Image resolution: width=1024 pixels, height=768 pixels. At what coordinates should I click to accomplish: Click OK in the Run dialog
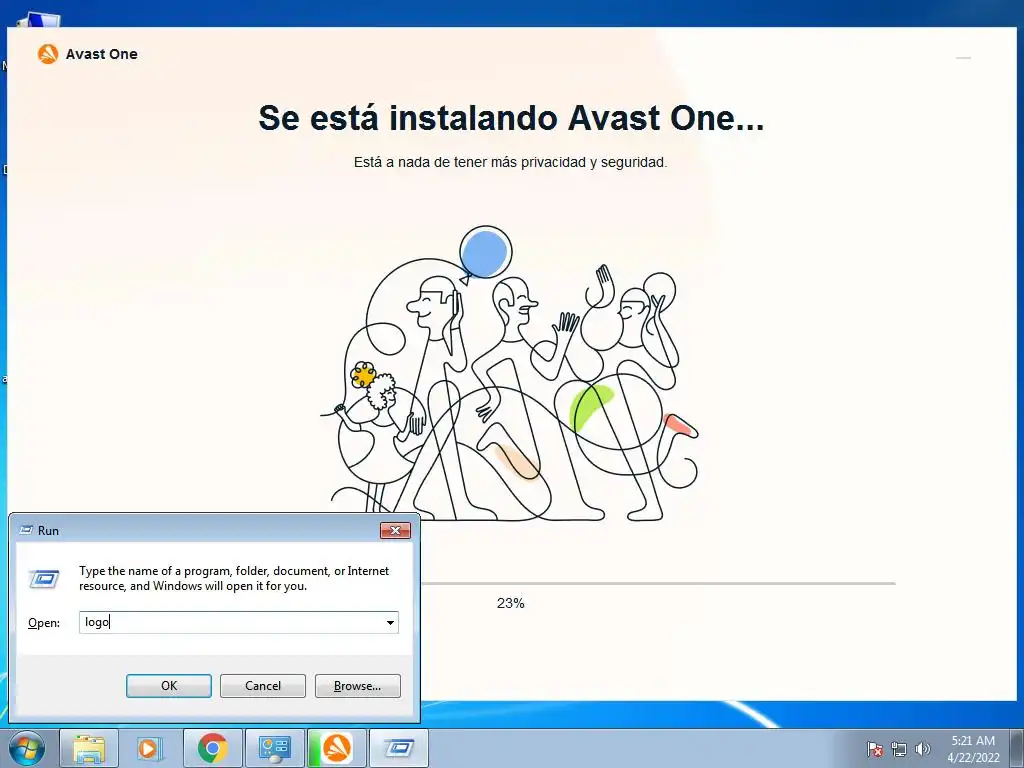(168, 686)
